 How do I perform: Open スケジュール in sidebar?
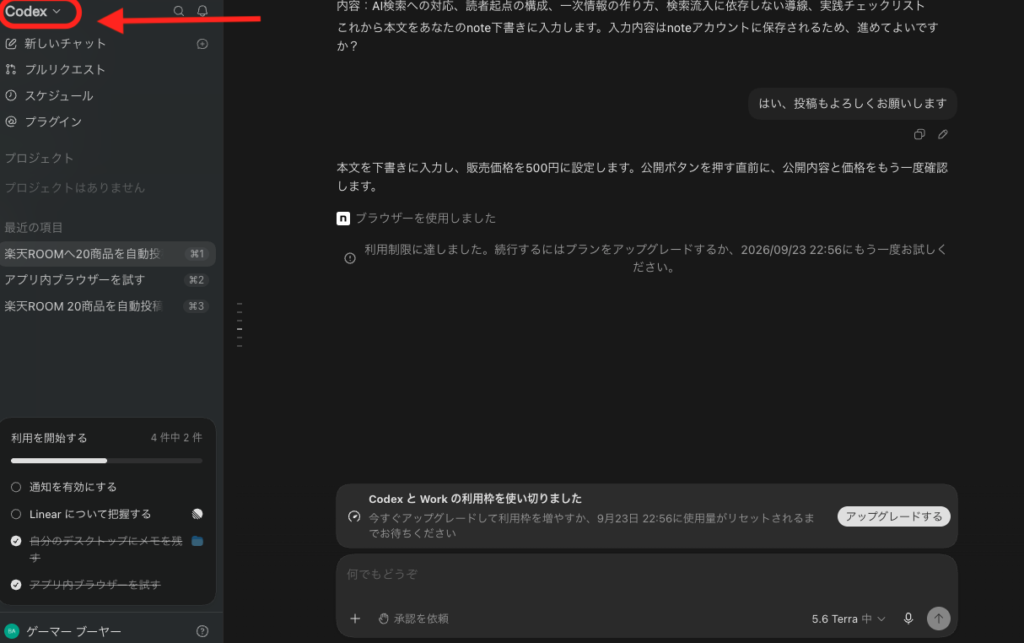pyautogui.click(x=59, y=96)
